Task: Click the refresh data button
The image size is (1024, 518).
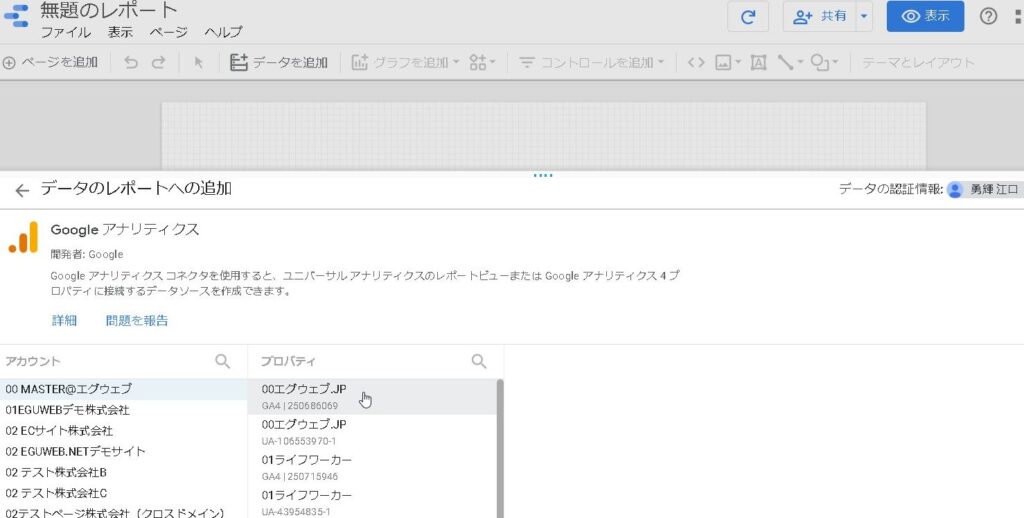Action: (748, 17)
